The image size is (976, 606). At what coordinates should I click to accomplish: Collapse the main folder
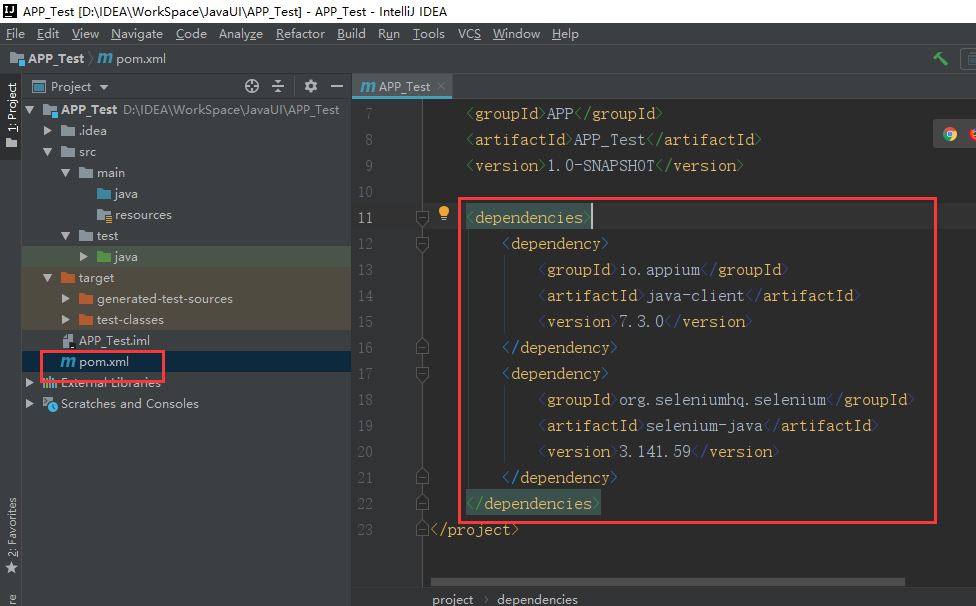click(66, 173)
